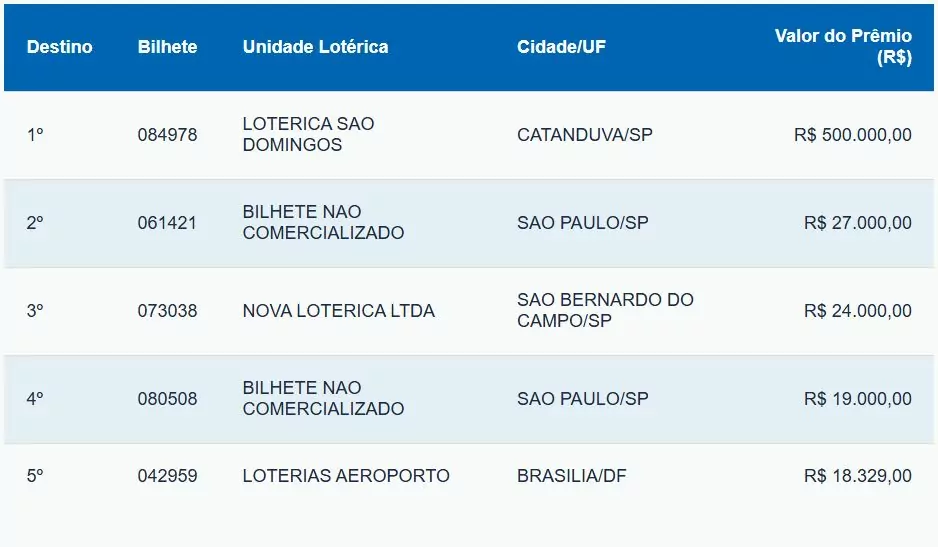Screen dimensions: 938x547
Task: Click the R$ 27.000,00 prize value
Action: [x=857, y=223]
